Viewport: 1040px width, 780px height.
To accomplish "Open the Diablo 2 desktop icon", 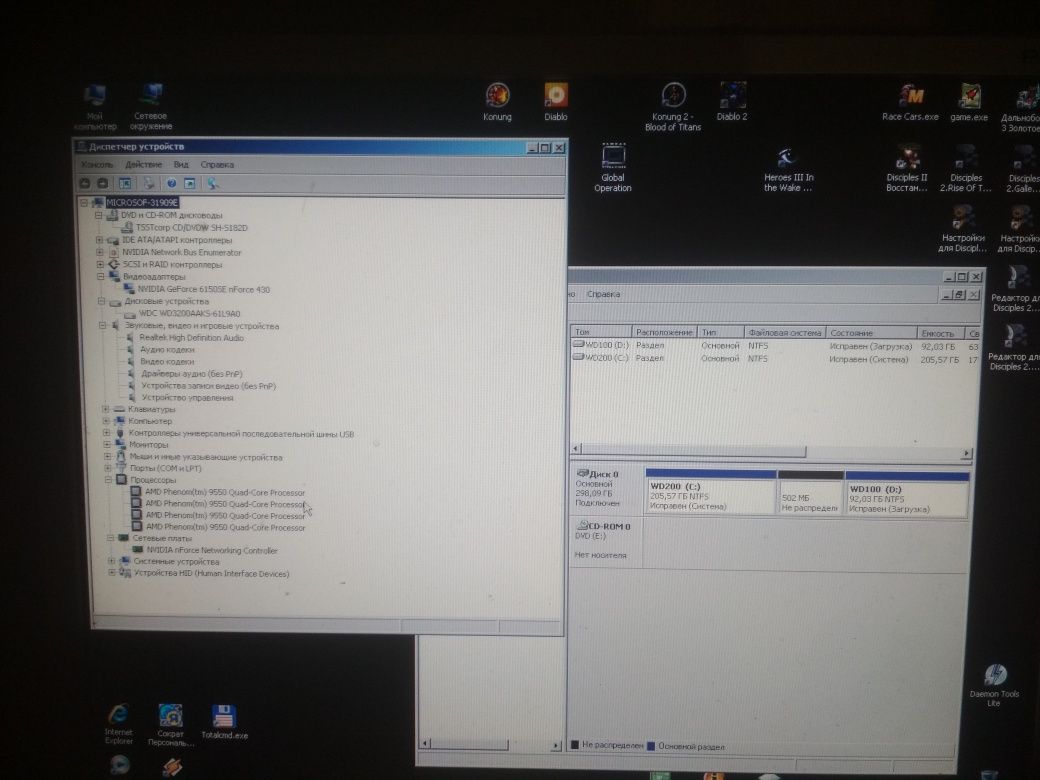I will tap(732, 101).
